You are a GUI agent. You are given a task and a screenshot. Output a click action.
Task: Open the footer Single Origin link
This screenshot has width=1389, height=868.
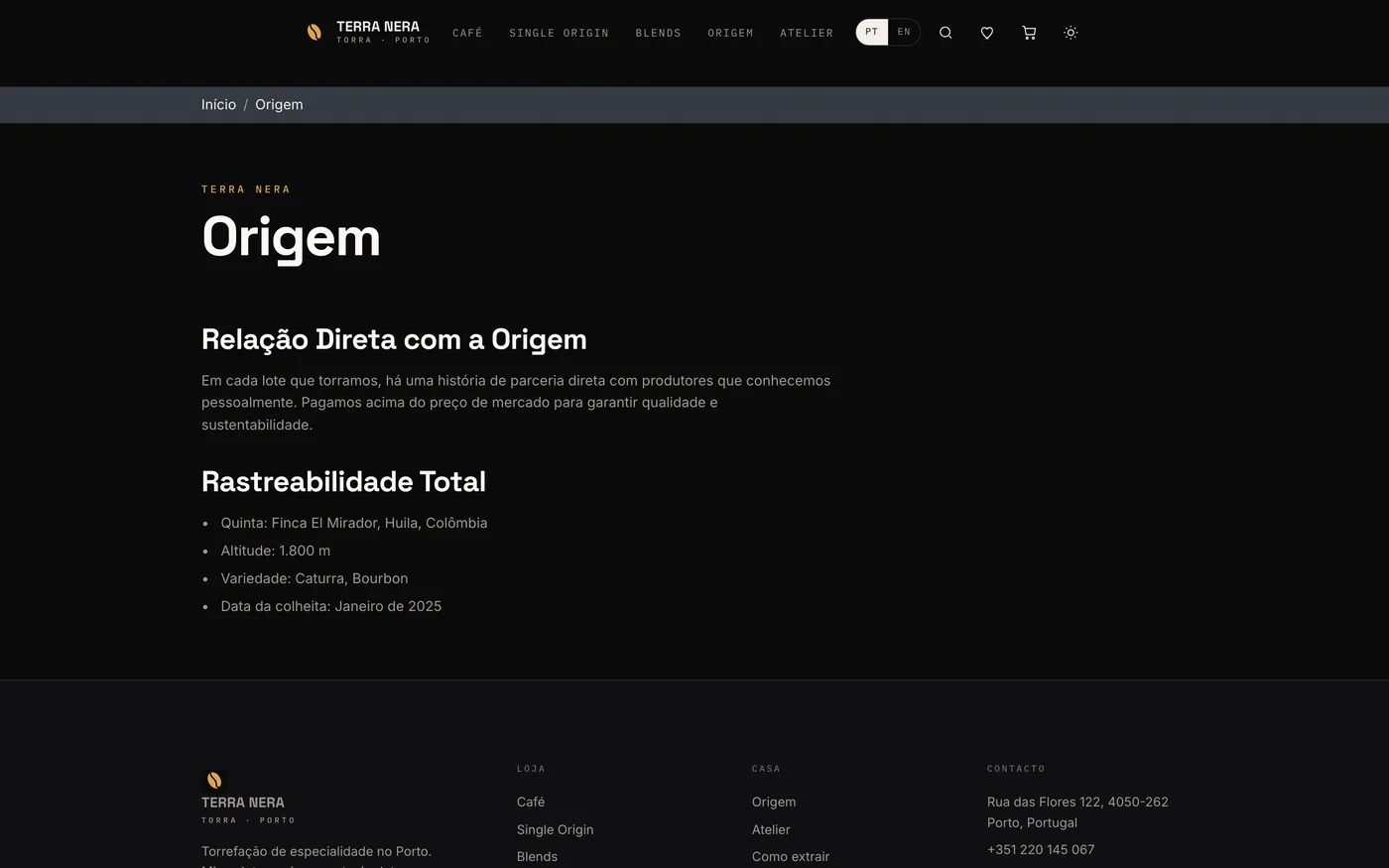(x=555, y=829)
